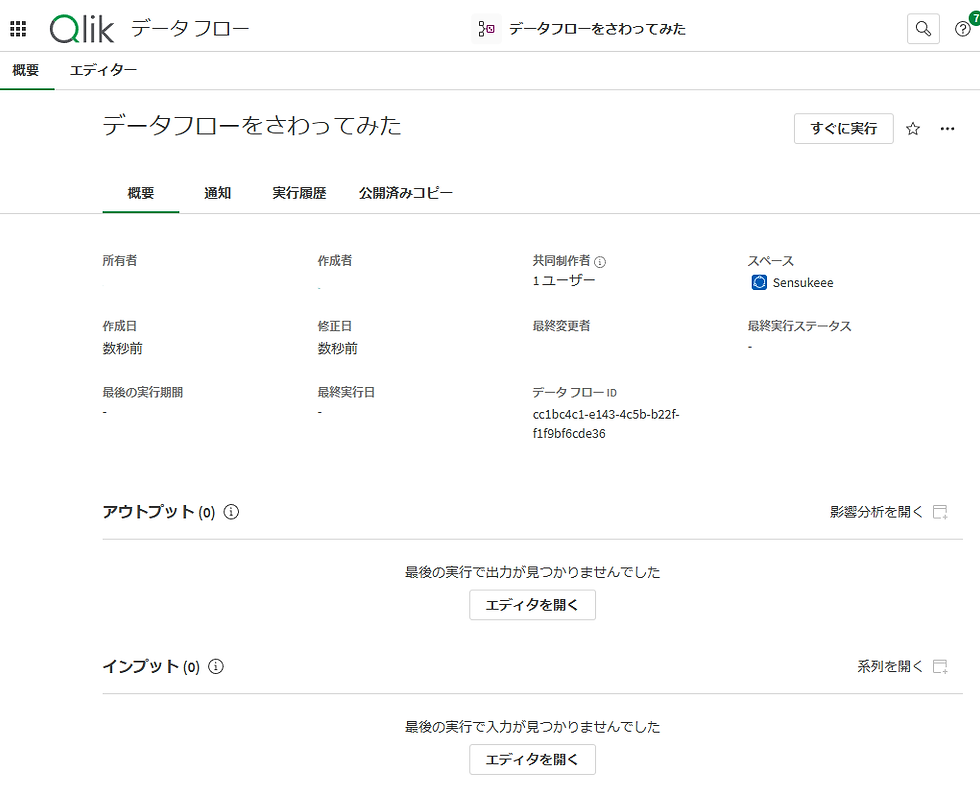The height and width of the screenshot is (796, 980).
Task: Click the 最終変更者 label
Action: click(561, 326)
